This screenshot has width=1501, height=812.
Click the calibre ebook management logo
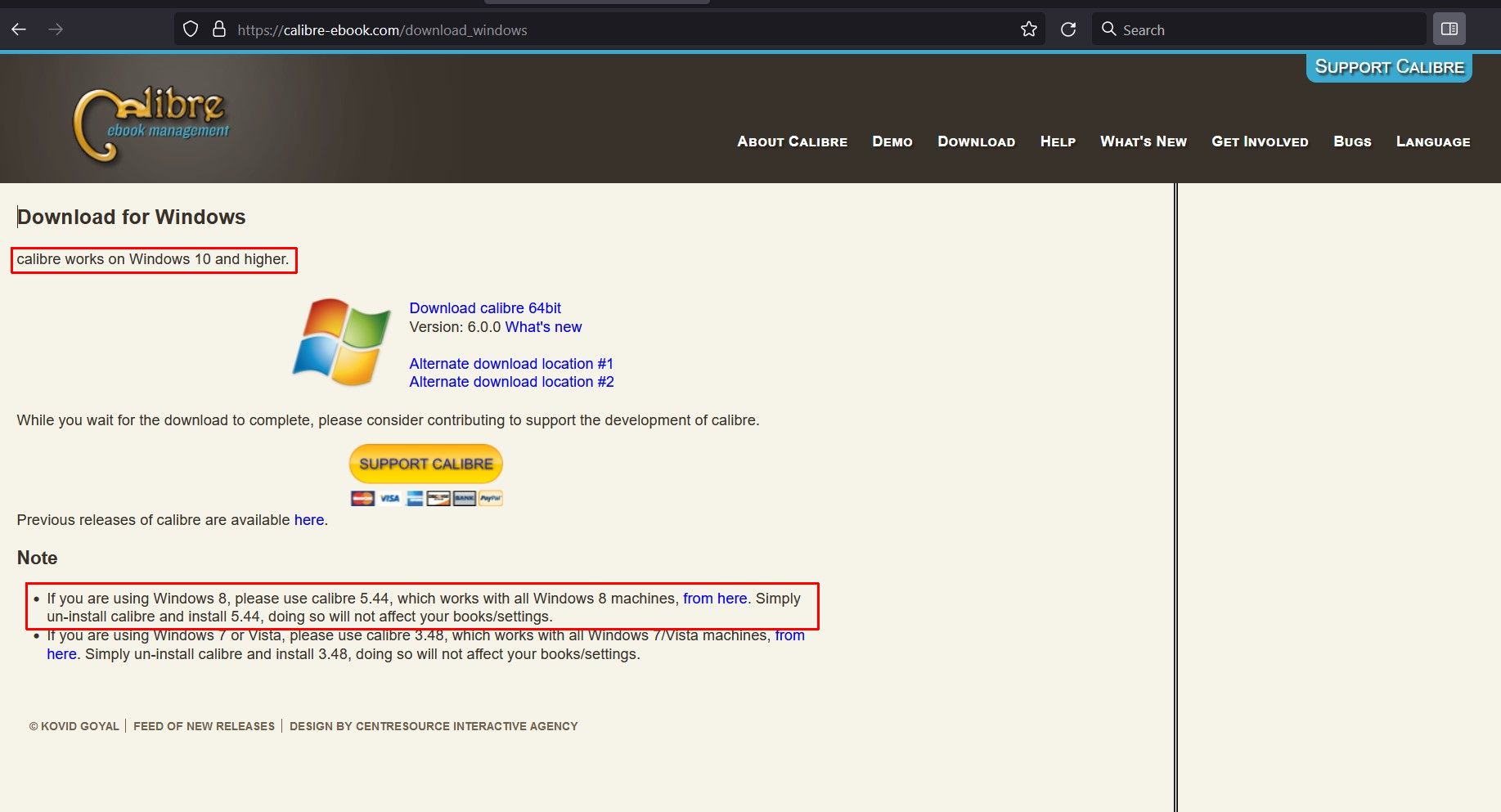click(152, 123)
